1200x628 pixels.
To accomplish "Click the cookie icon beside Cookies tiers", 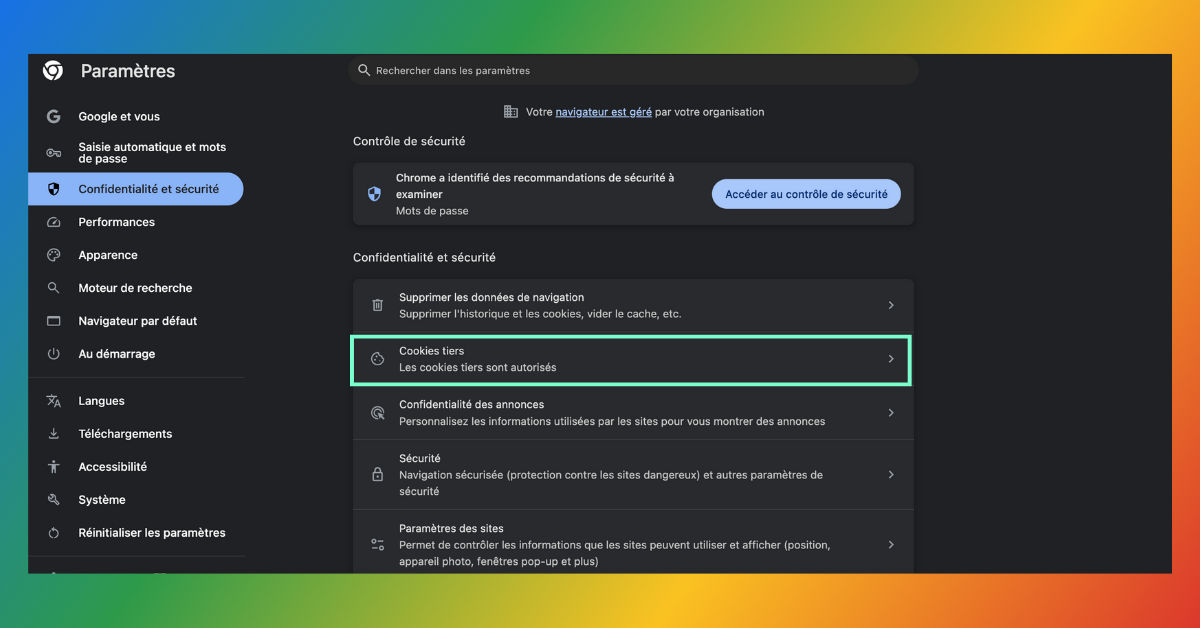I will 377,359.
